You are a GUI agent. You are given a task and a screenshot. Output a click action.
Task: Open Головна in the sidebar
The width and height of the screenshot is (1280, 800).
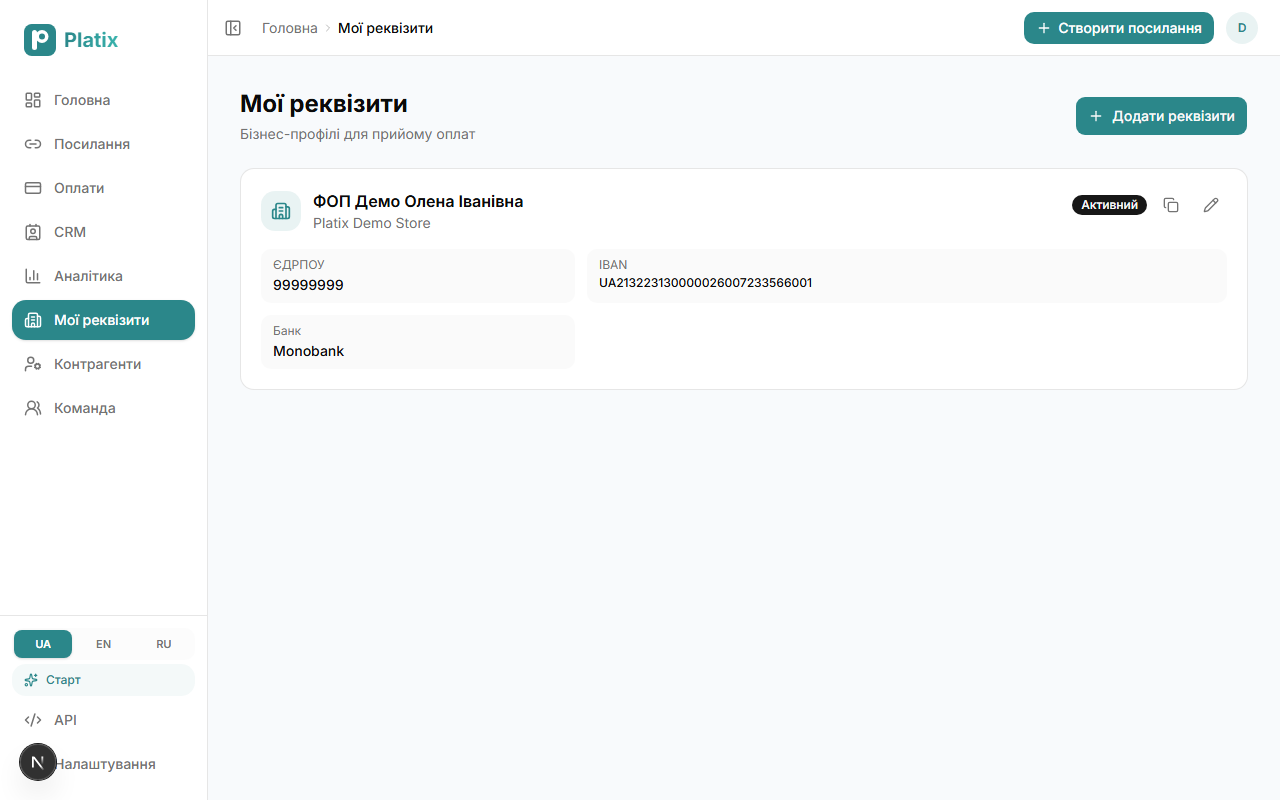click(103, 100)
